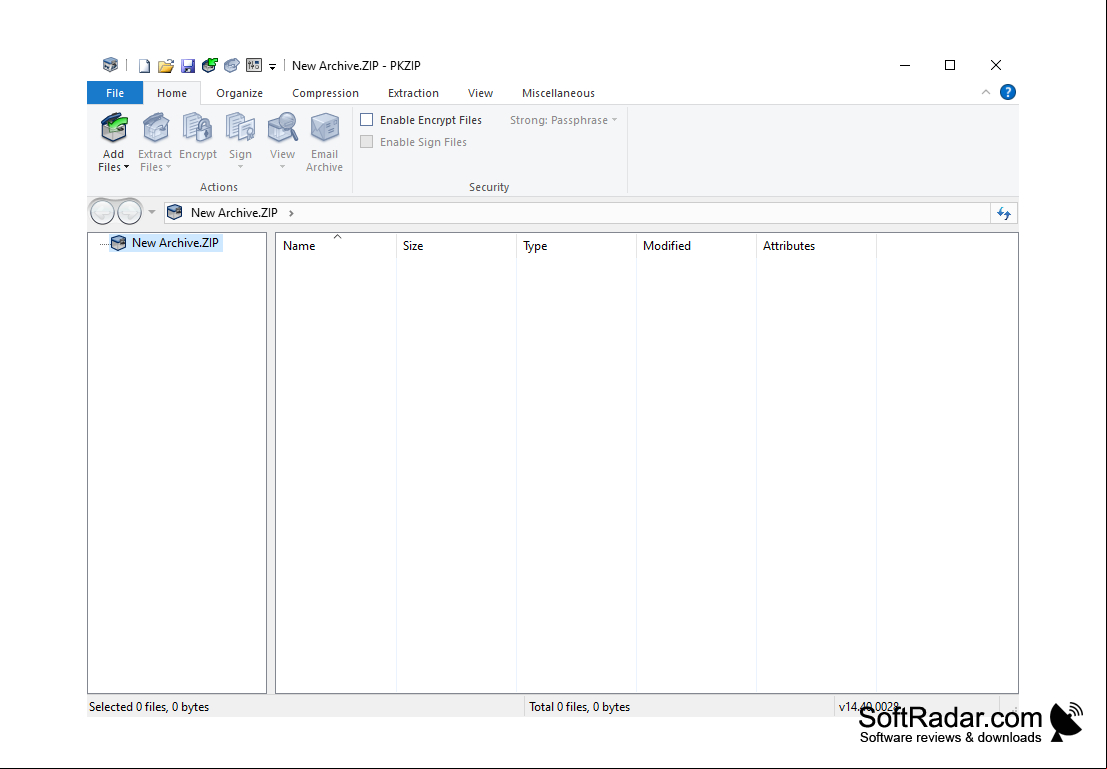Click the PKZIP application icon in title bar
Screen dimensions: 1107x769
110,65
